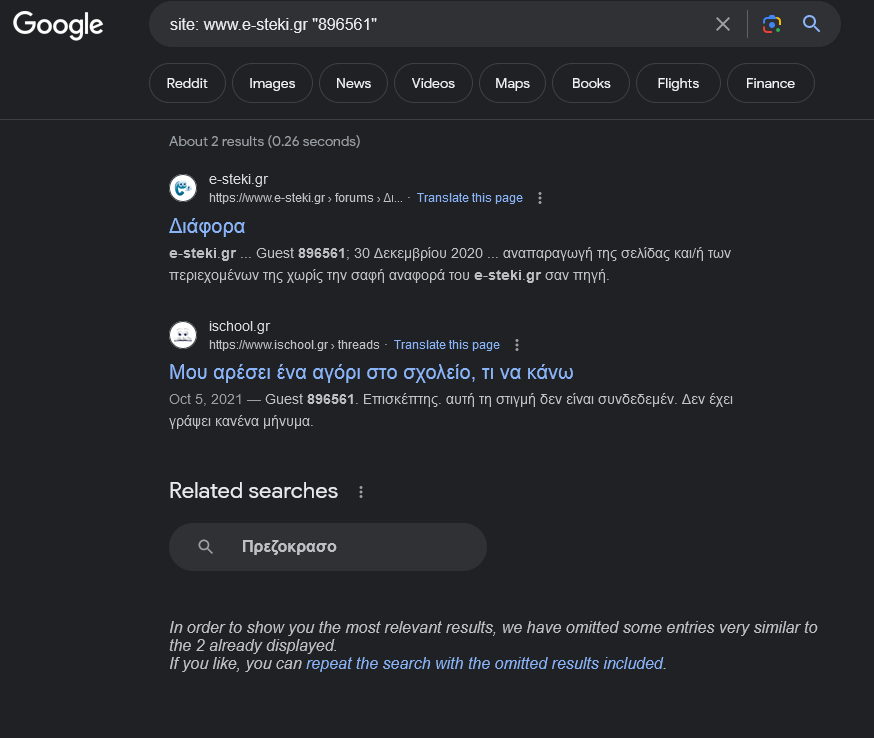This screenshot has width=874, height=738.
Task: Open Google Lens image search icon
Action: (x=771, y=24)
